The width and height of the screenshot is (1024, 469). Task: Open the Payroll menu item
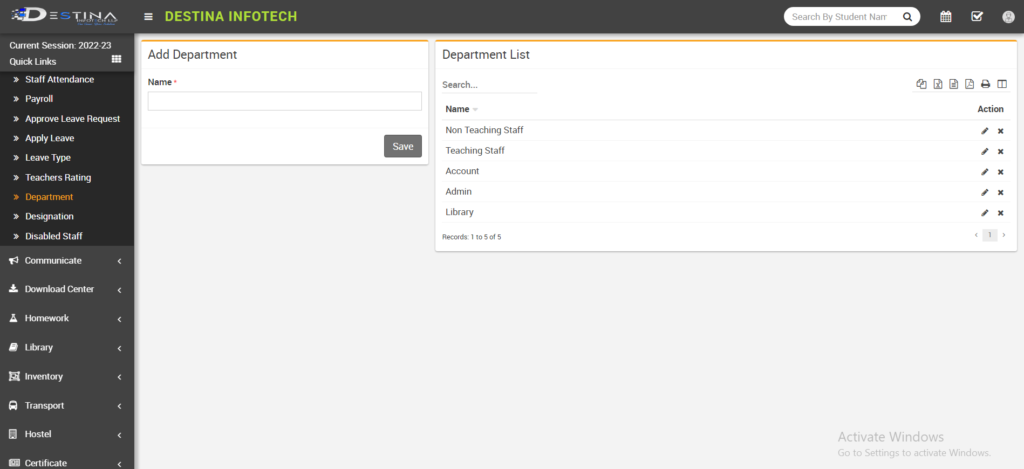click(39, 99)
